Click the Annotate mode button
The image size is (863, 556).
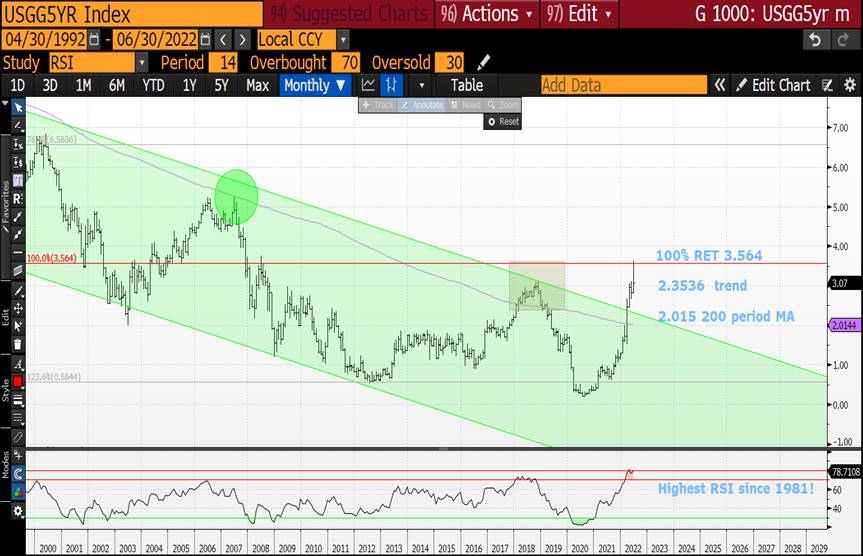click(422, 105)
